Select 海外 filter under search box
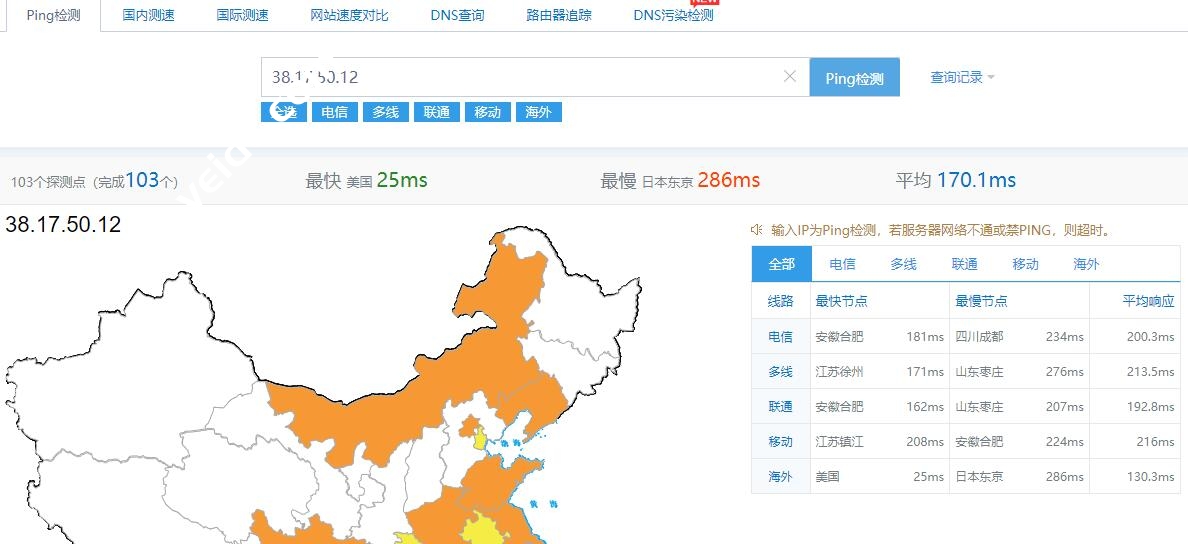This screenshot has width=1188, height=544. tap(539, 112)
